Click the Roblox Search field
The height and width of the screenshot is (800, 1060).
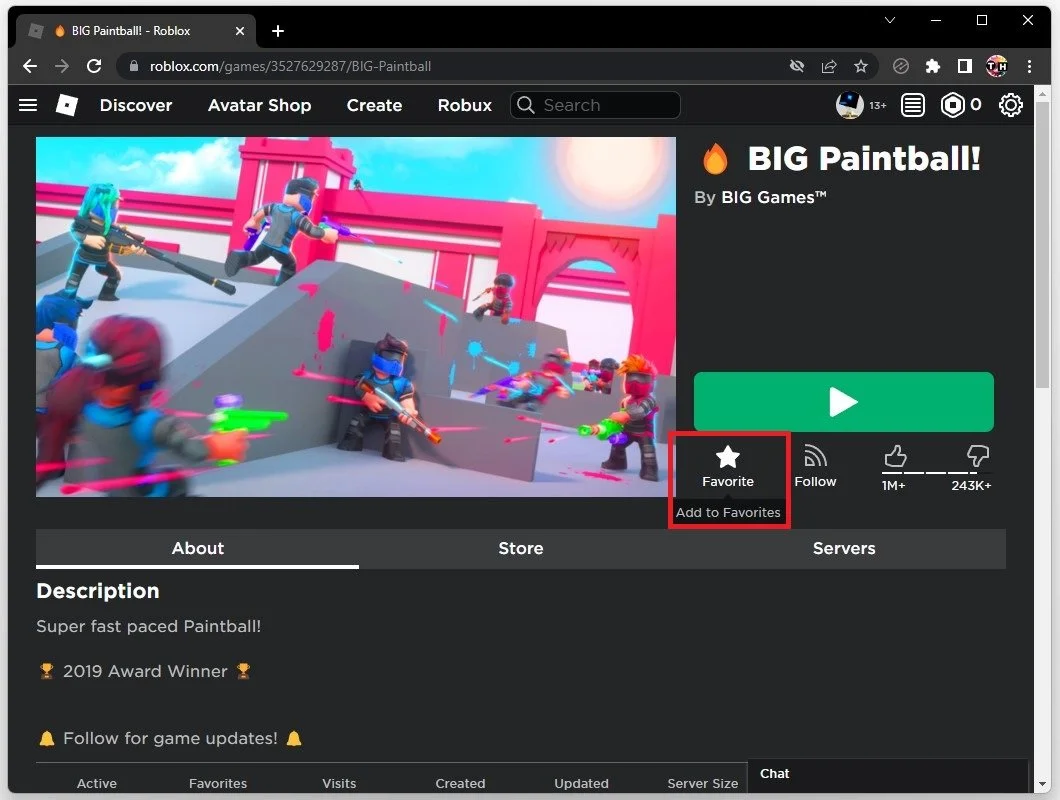coord(595,105)
